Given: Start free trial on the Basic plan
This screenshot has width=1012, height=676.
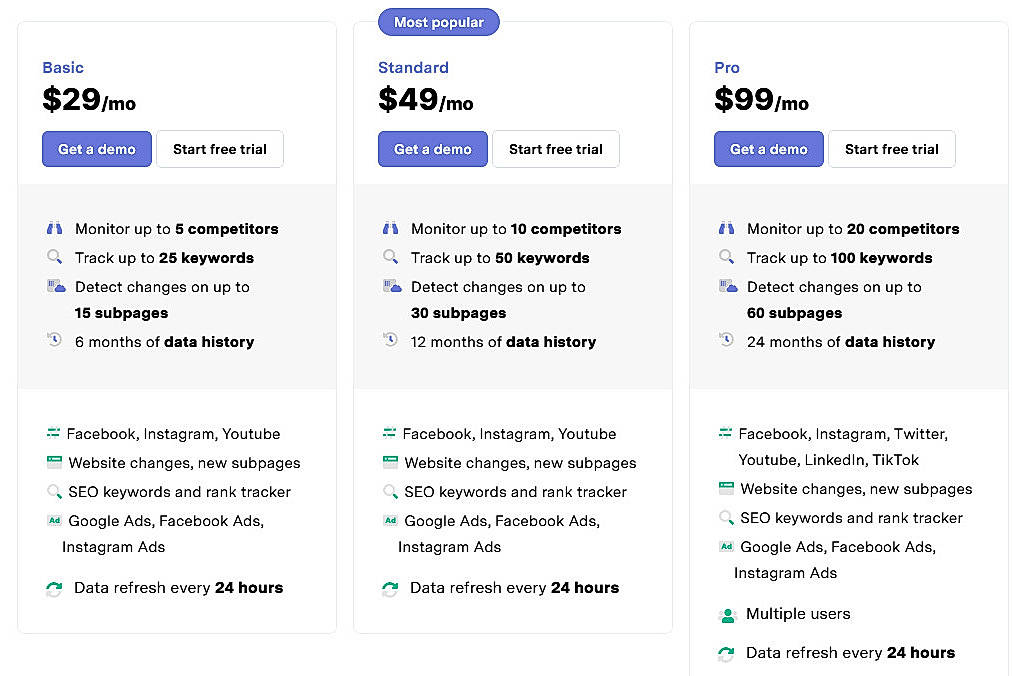Looking at the screenshot, I should point(219,149).
